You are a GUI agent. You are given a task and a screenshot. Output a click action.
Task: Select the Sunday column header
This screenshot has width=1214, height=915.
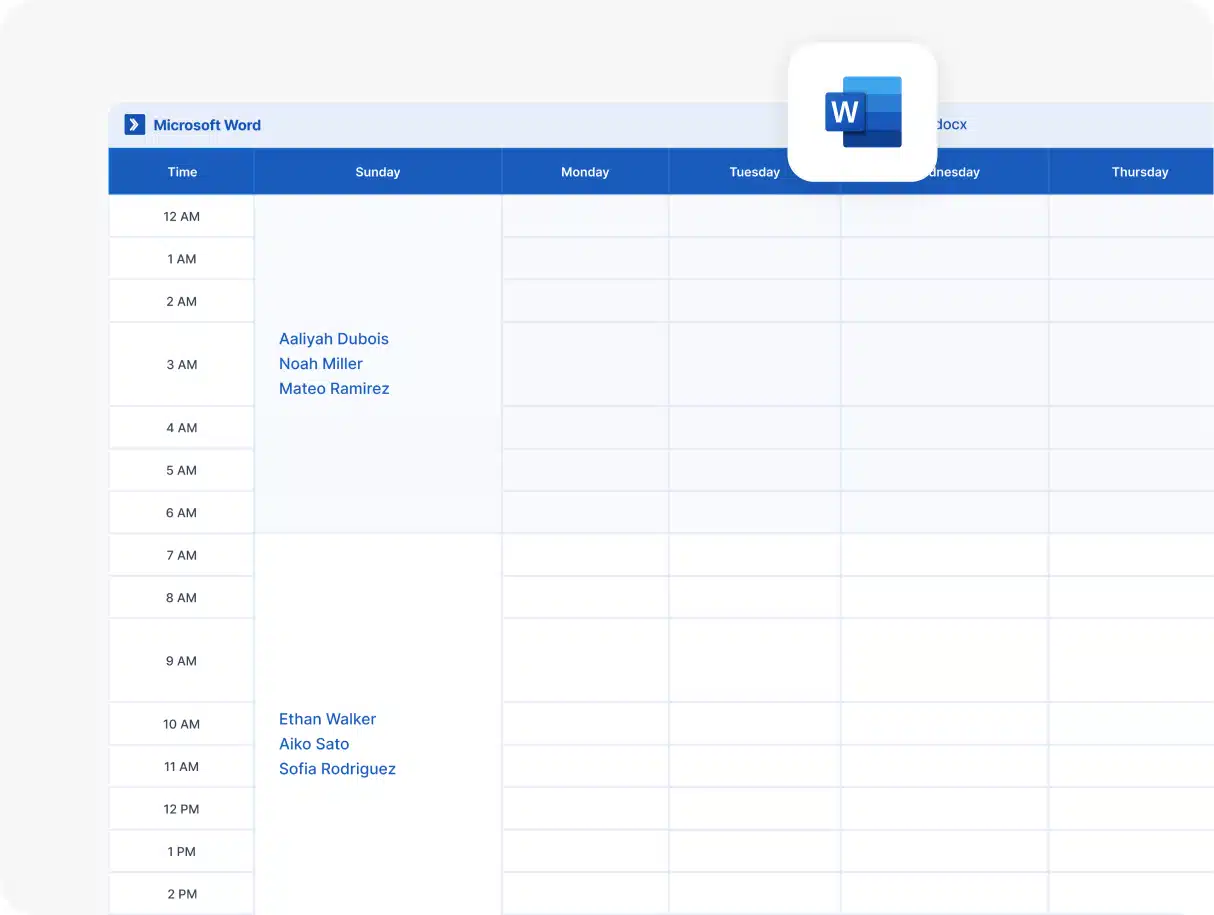pyautogui.click(x=377, y=172)
